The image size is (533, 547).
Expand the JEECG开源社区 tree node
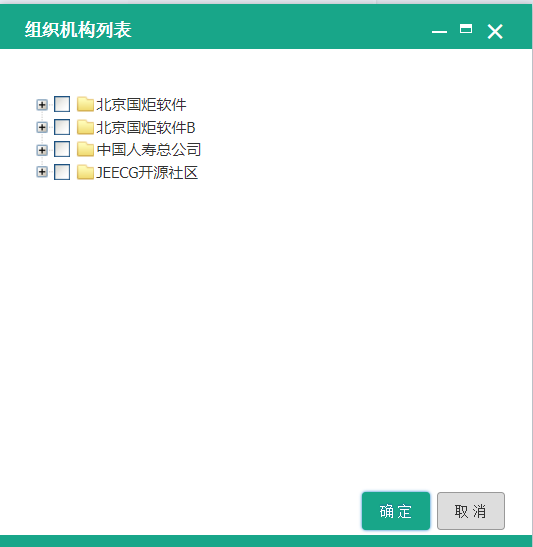(x=42, y=172)
